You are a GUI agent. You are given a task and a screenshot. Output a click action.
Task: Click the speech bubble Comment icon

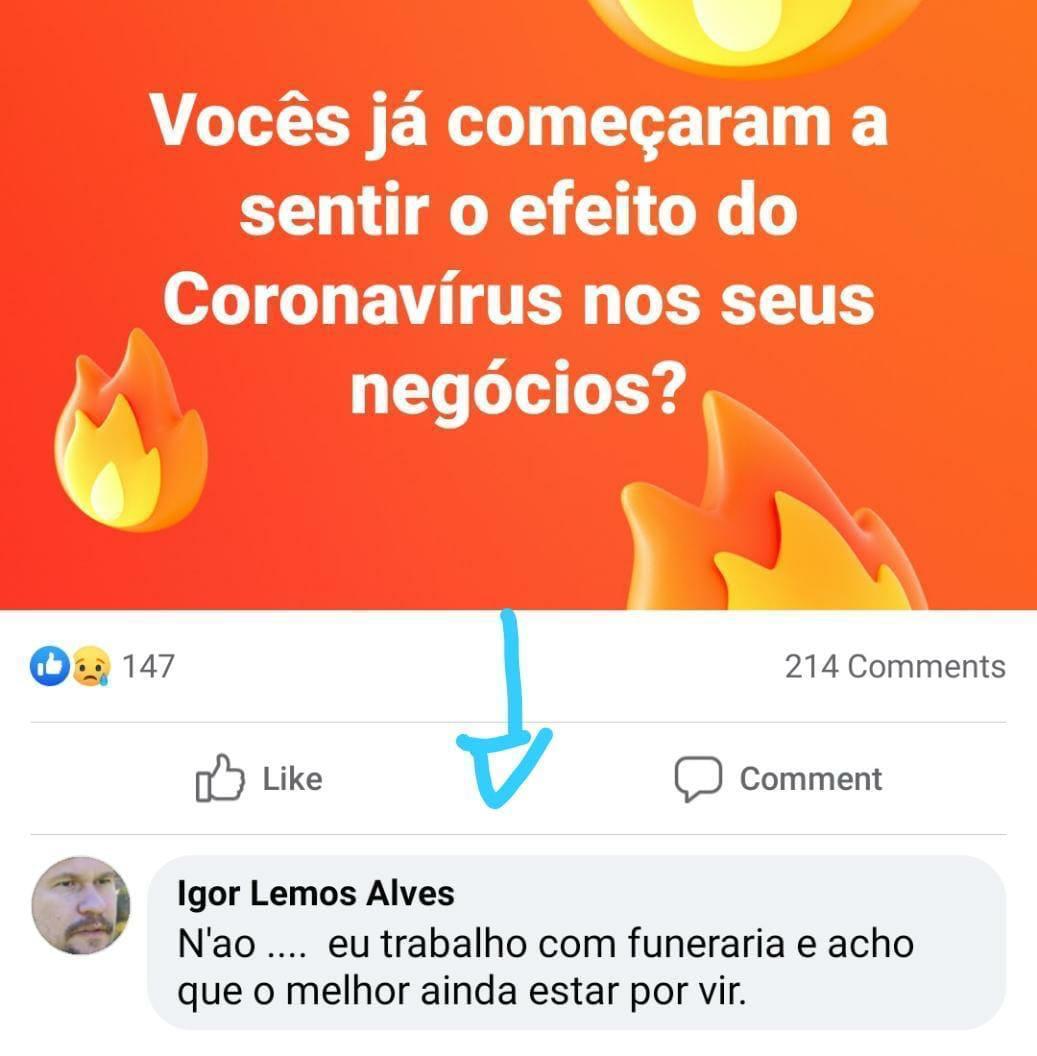[698, 779]
